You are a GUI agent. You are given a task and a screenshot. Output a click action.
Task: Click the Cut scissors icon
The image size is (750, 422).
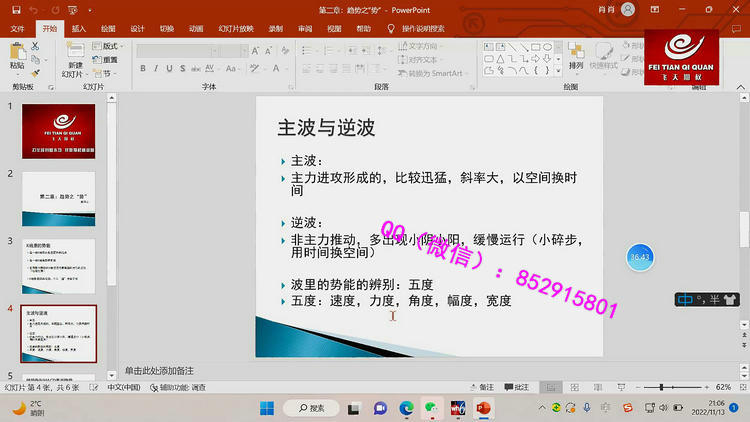click(x=37, y=46)
